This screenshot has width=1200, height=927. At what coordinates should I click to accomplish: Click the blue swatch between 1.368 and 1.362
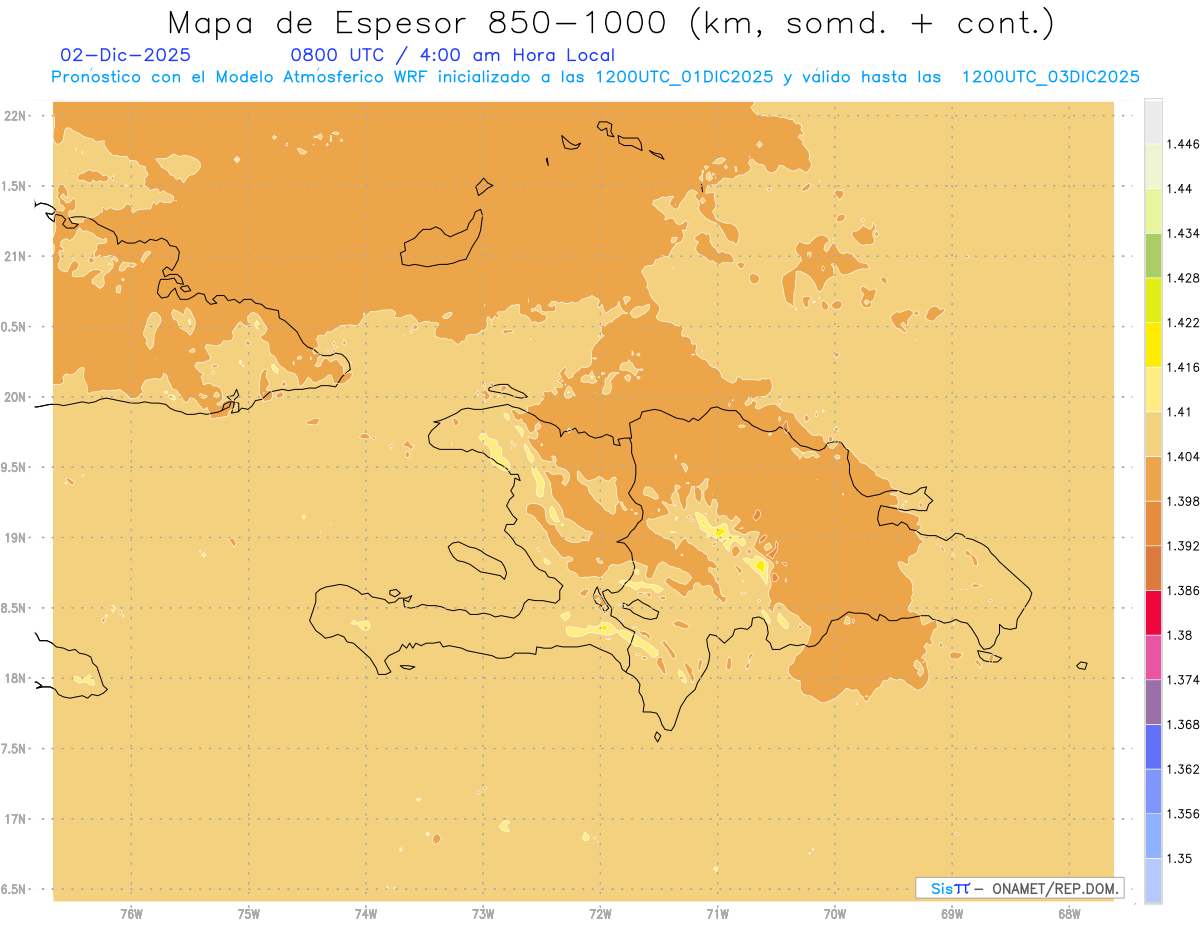coord(1153,746)
